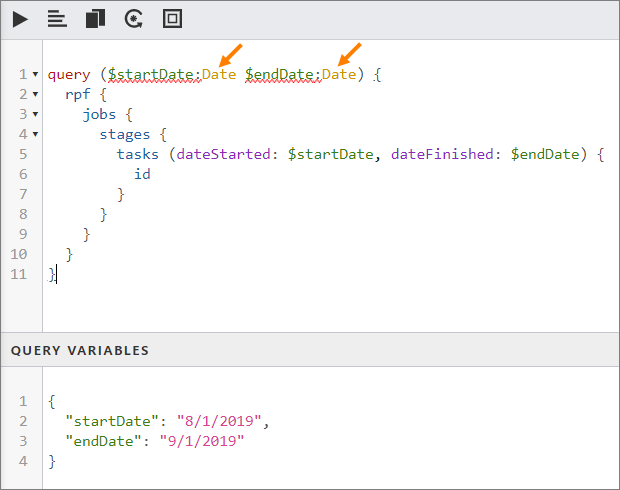
Task: Click the prettify query icon
Action: [57, 19]
